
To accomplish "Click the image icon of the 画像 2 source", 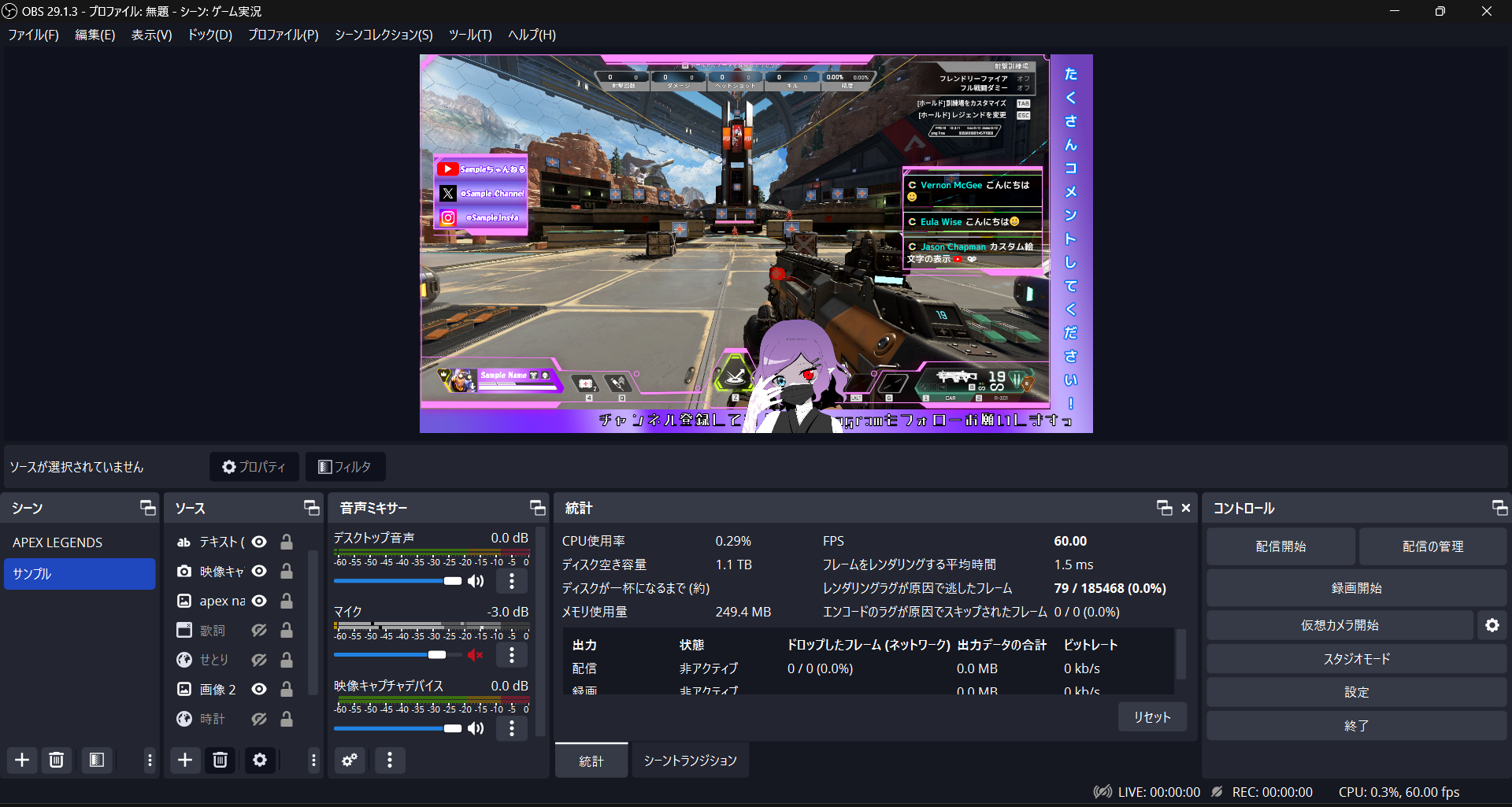I will (x=183, y=689).
